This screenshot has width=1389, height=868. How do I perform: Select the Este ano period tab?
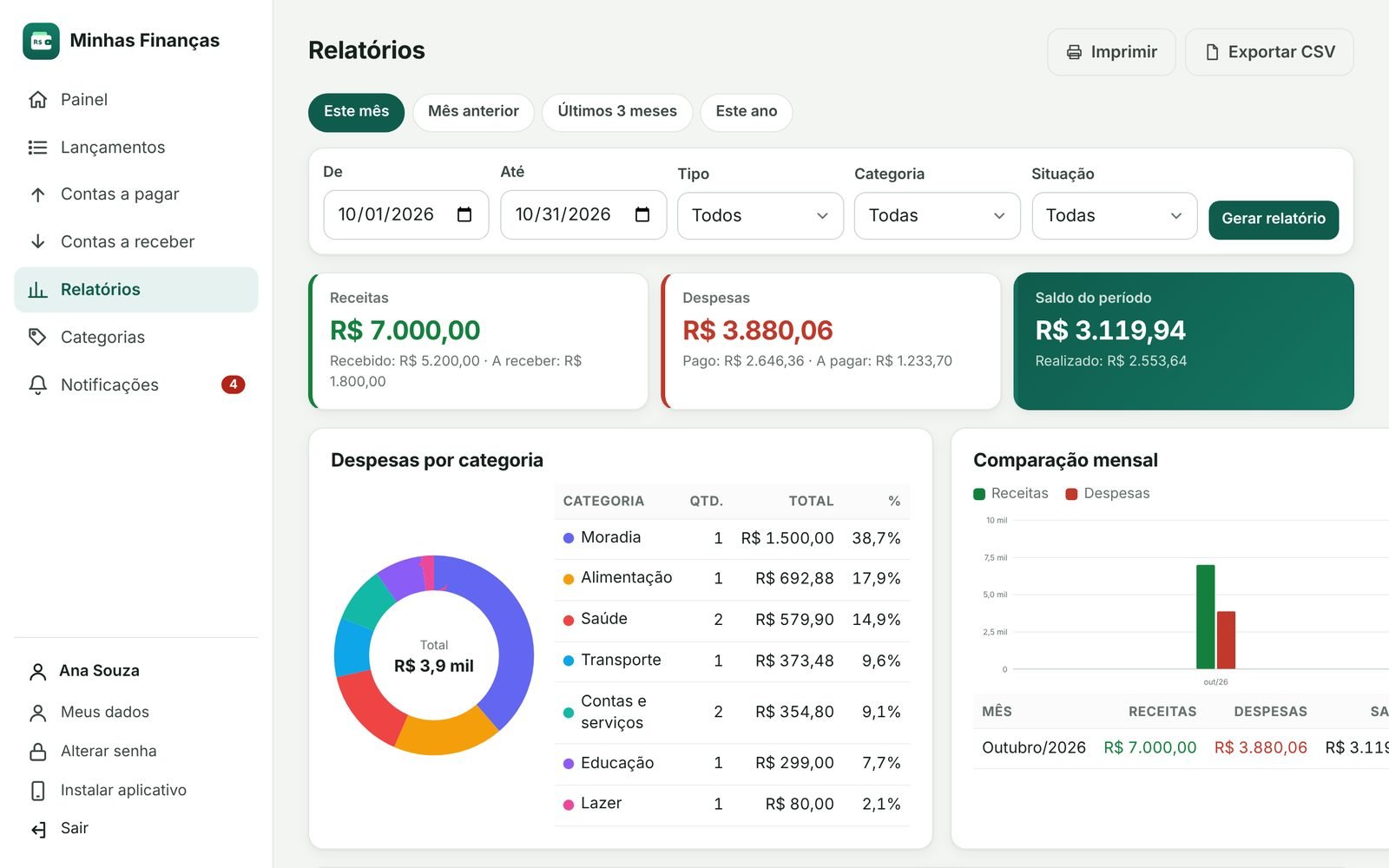click(x=747, y=112)
